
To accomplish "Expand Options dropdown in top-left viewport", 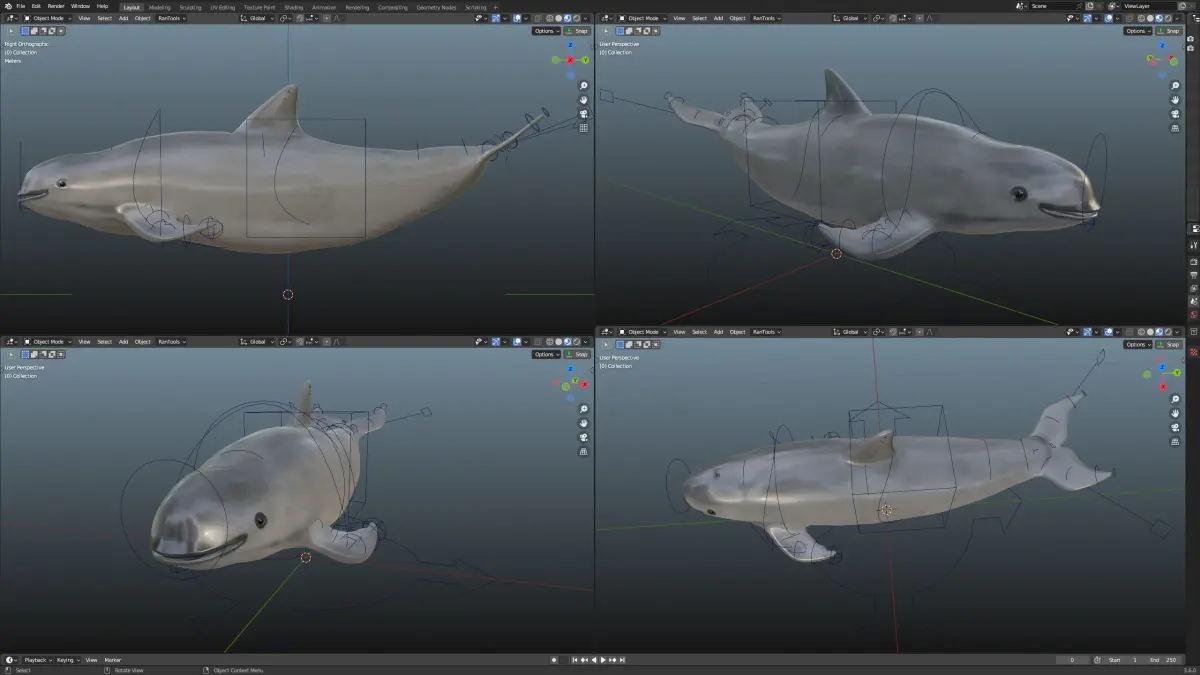I will (x=546, y=31).
